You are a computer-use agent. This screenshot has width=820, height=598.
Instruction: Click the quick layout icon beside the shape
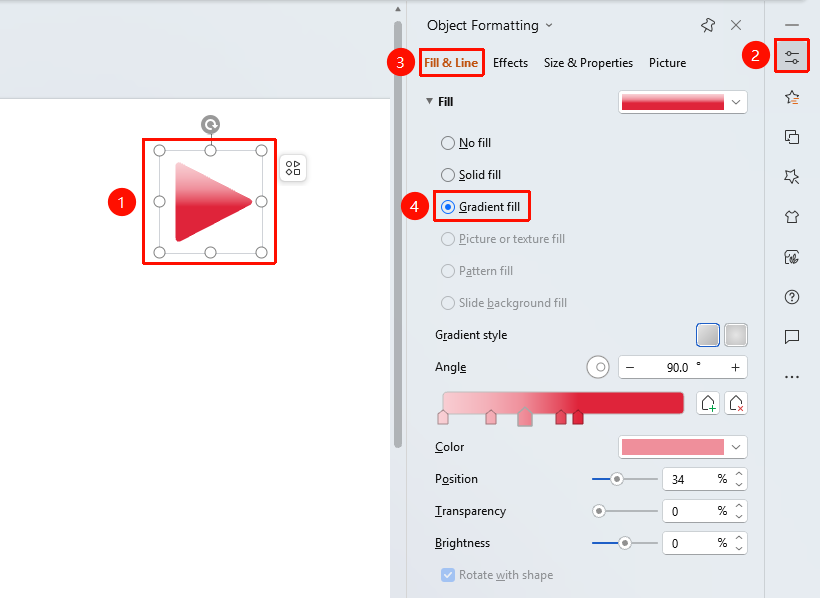coord(293,168)
